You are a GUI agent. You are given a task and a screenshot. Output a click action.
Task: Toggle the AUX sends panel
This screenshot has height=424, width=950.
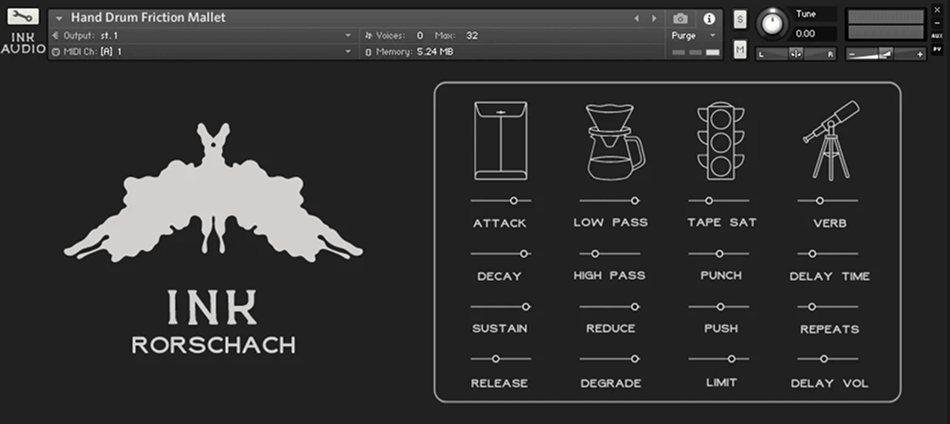[x=937, y=36]
